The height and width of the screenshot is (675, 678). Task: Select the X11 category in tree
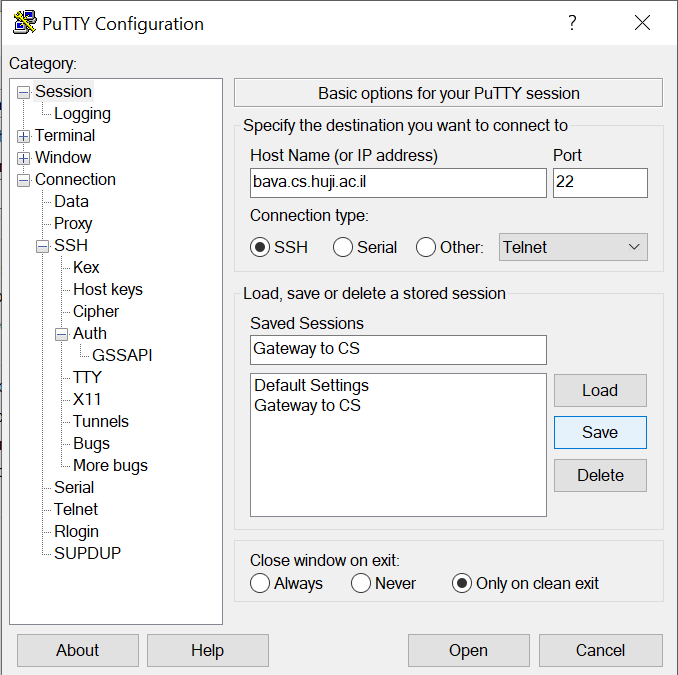pos(87,399)
